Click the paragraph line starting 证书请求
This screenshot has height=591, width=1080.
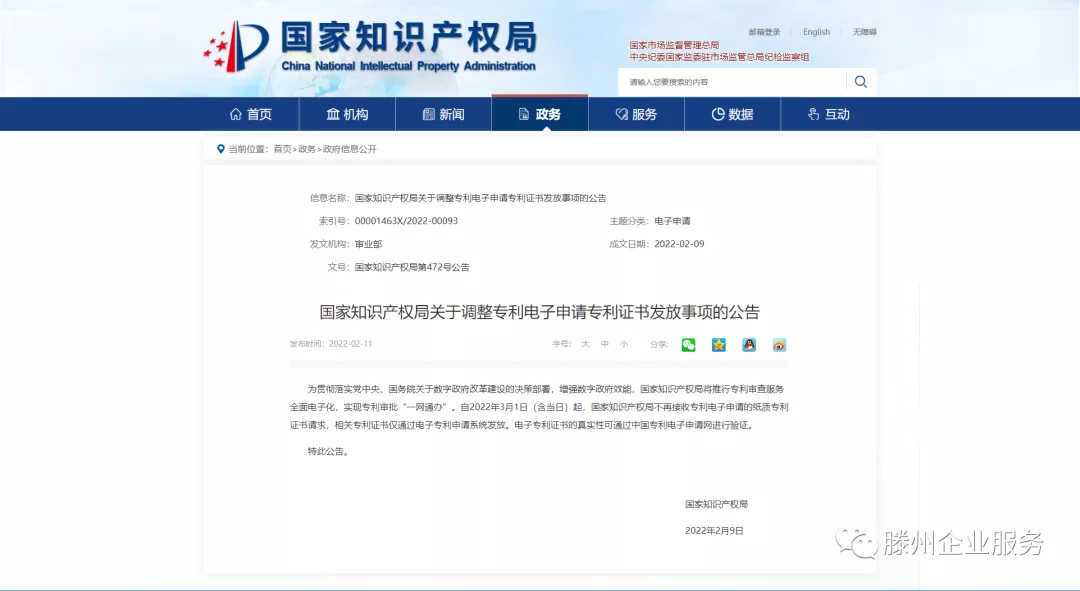521,425
